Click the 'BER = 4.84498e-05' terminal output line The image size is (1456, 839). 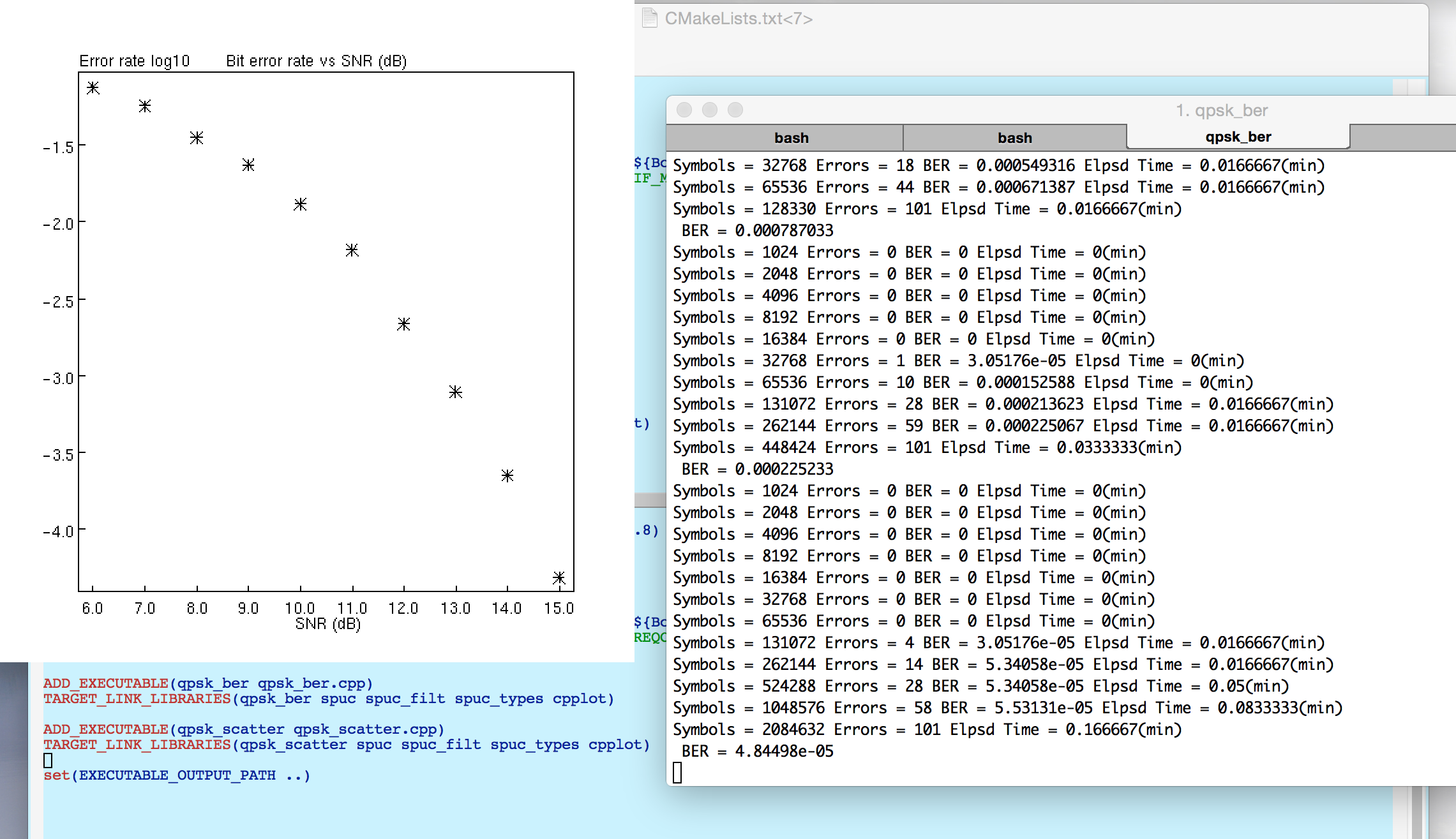757,751
